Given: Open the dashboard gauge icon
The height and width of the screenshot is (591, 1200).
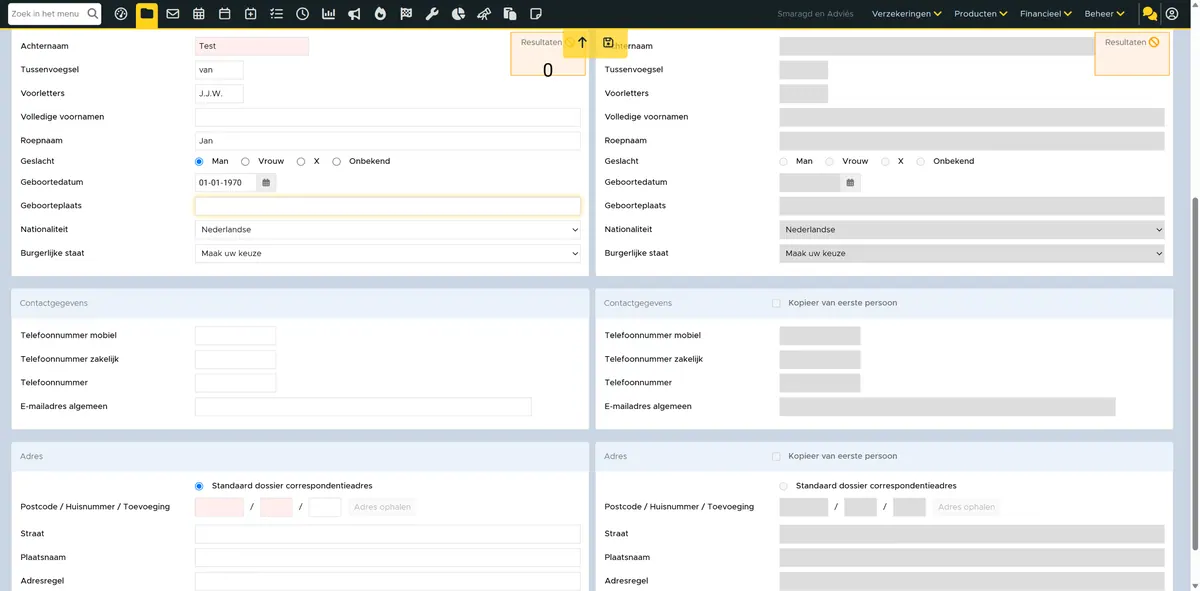Looking at the screenshot, I should [x=121, y=14].
